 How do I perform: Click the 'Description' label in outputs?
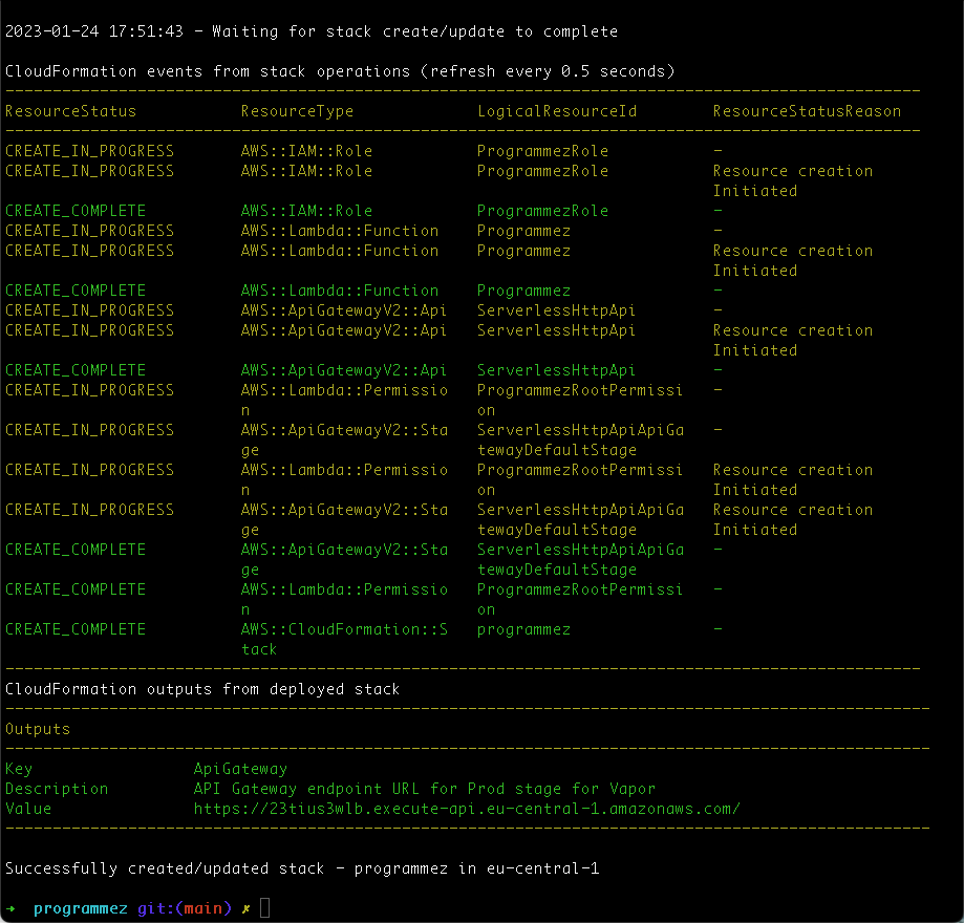[x=57, y=789]
